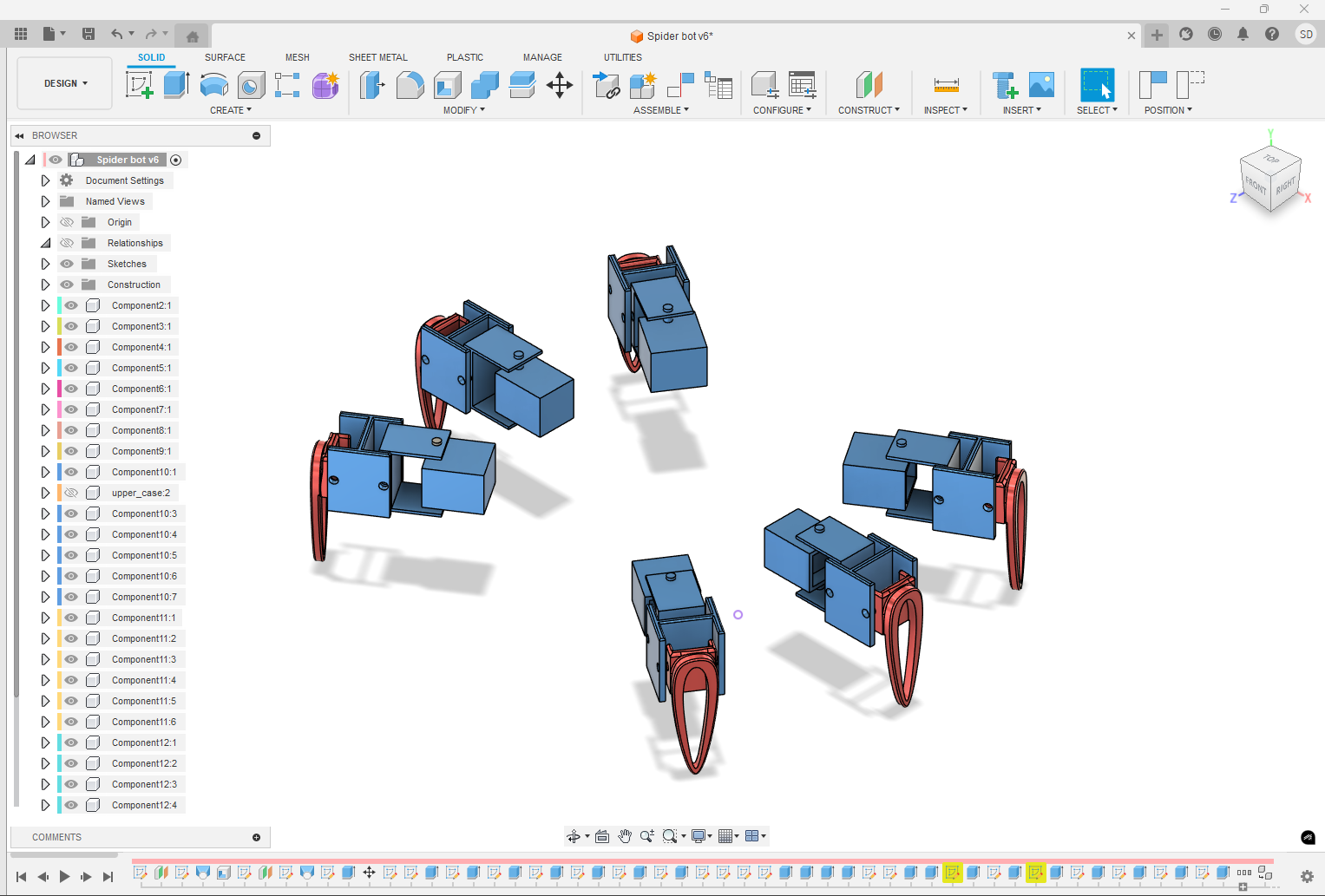
Task: Expand Component7:1 in the browser
Action: tap(45, 409)
